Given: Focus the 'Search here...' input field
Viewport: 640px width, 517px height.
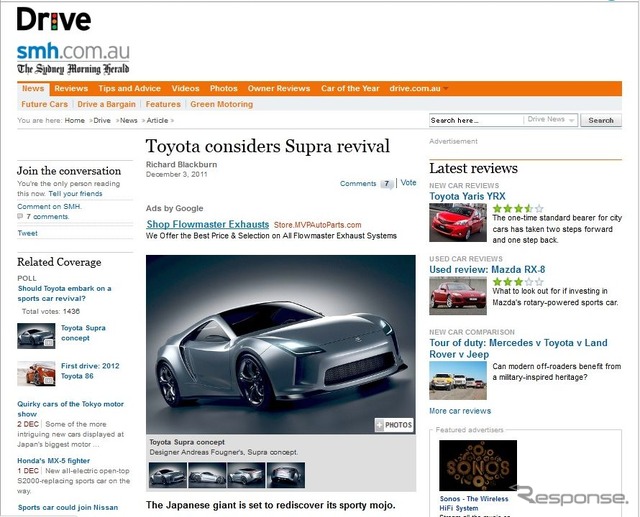Looking at the screenshot, I should click(x=476, y=120).
